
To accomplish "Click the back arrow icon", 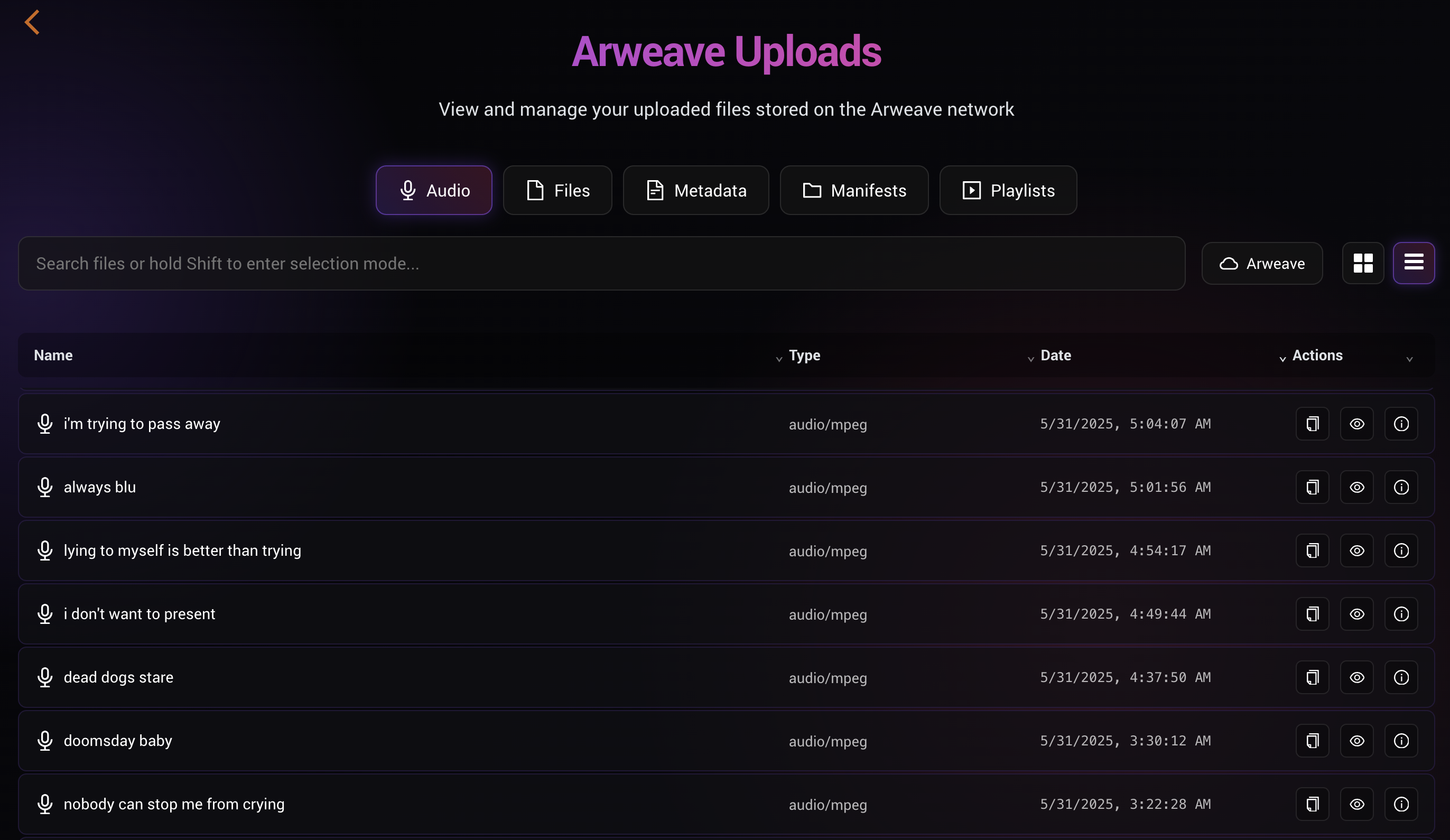I will 32,22.
